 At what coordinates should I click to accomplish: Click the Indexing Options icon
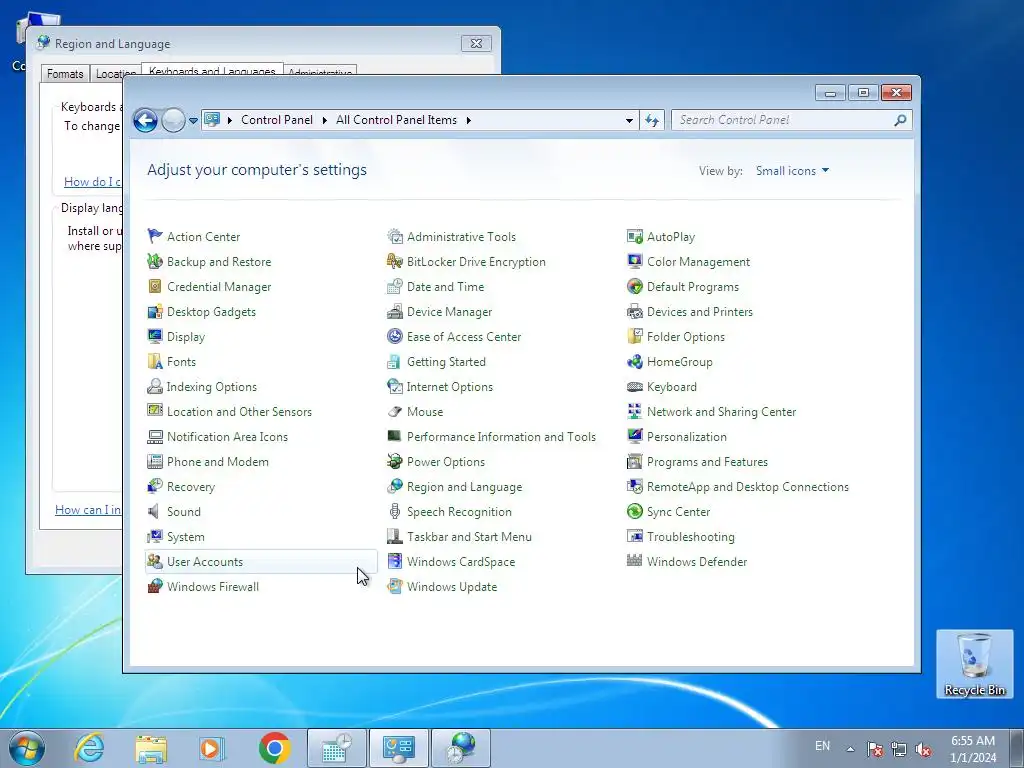(x=155, y=387)
